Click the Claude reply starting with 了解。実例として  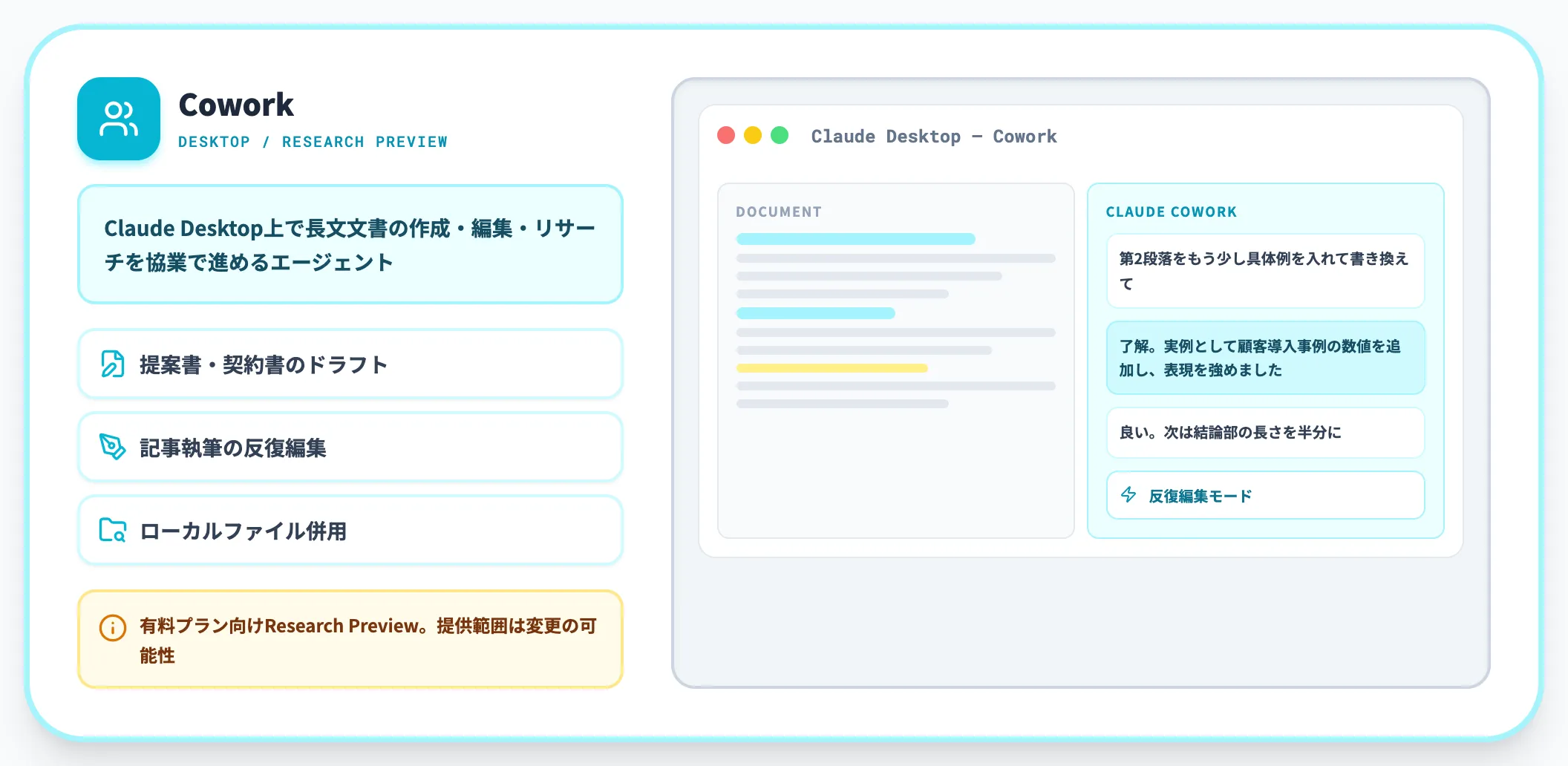pos(1266,358)
